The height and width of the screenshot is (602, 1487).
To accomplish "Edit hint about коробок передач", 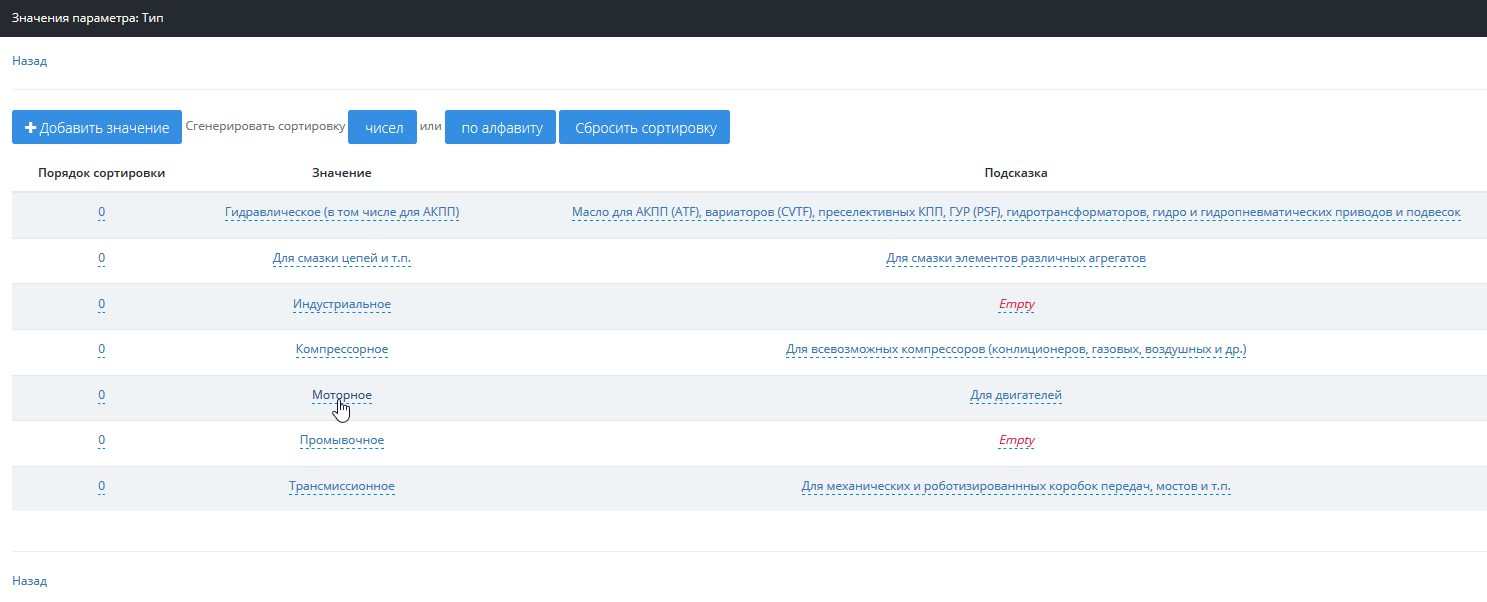I will click(x=1016, y=486).
